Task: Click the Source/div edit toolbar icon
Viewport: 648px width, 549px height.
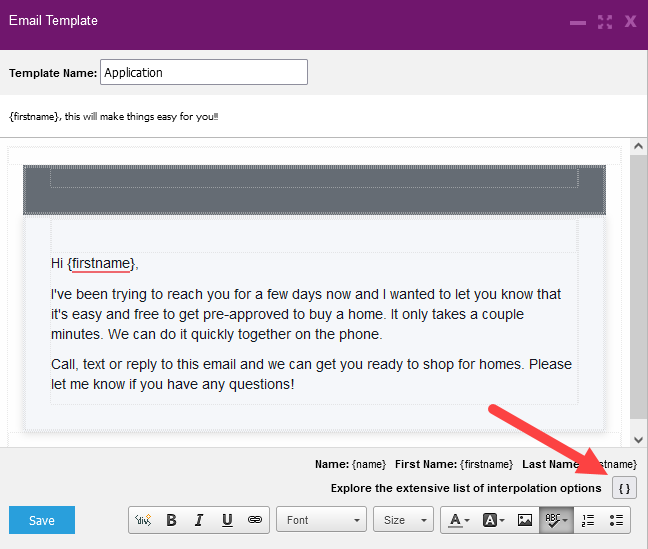Action: click(x=143, y=520)
